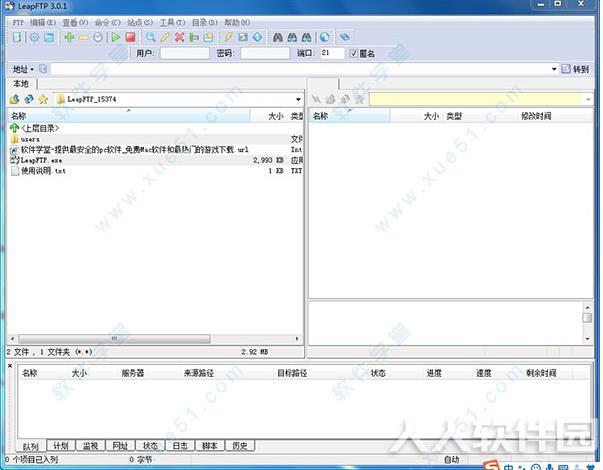
Task: Switch to the 监视 tab
Action: coord(91,445)
